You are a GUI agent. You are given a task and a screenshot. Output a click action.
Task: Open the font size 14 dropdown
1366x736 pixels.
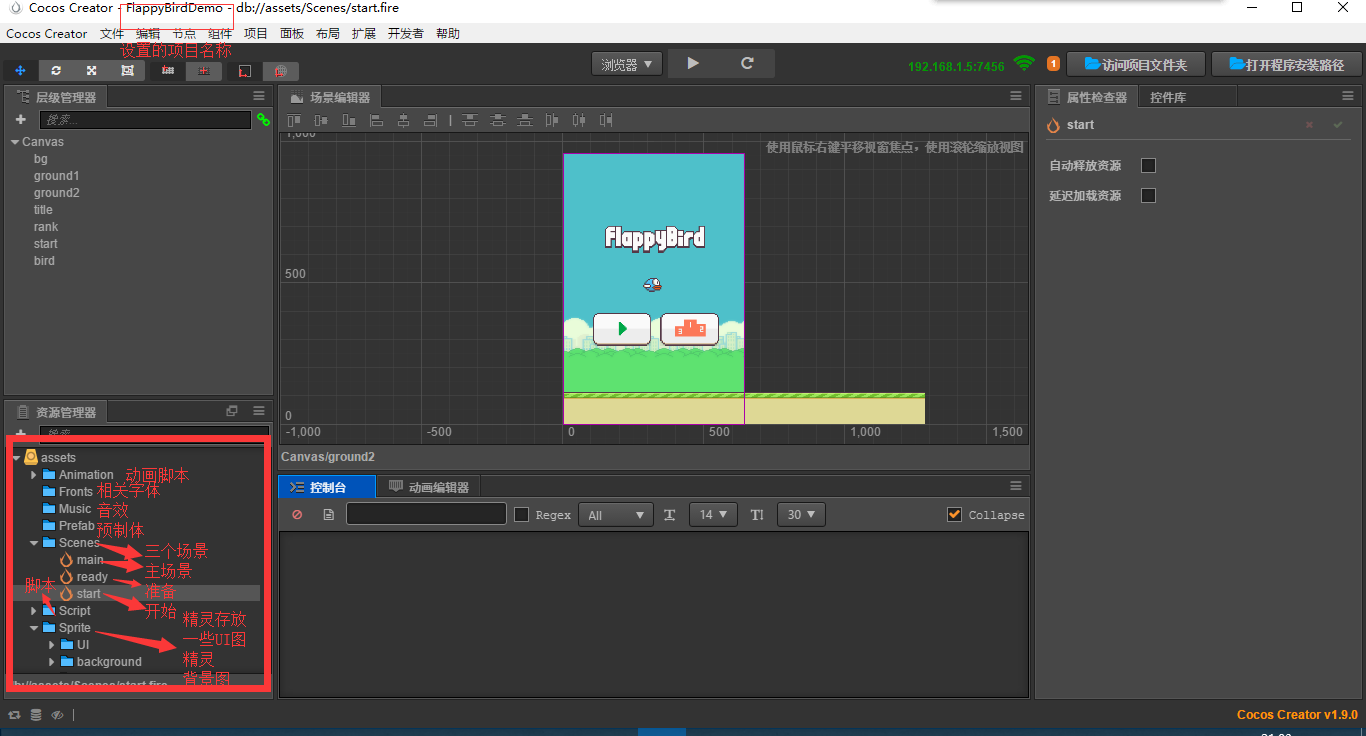[714, 514]
